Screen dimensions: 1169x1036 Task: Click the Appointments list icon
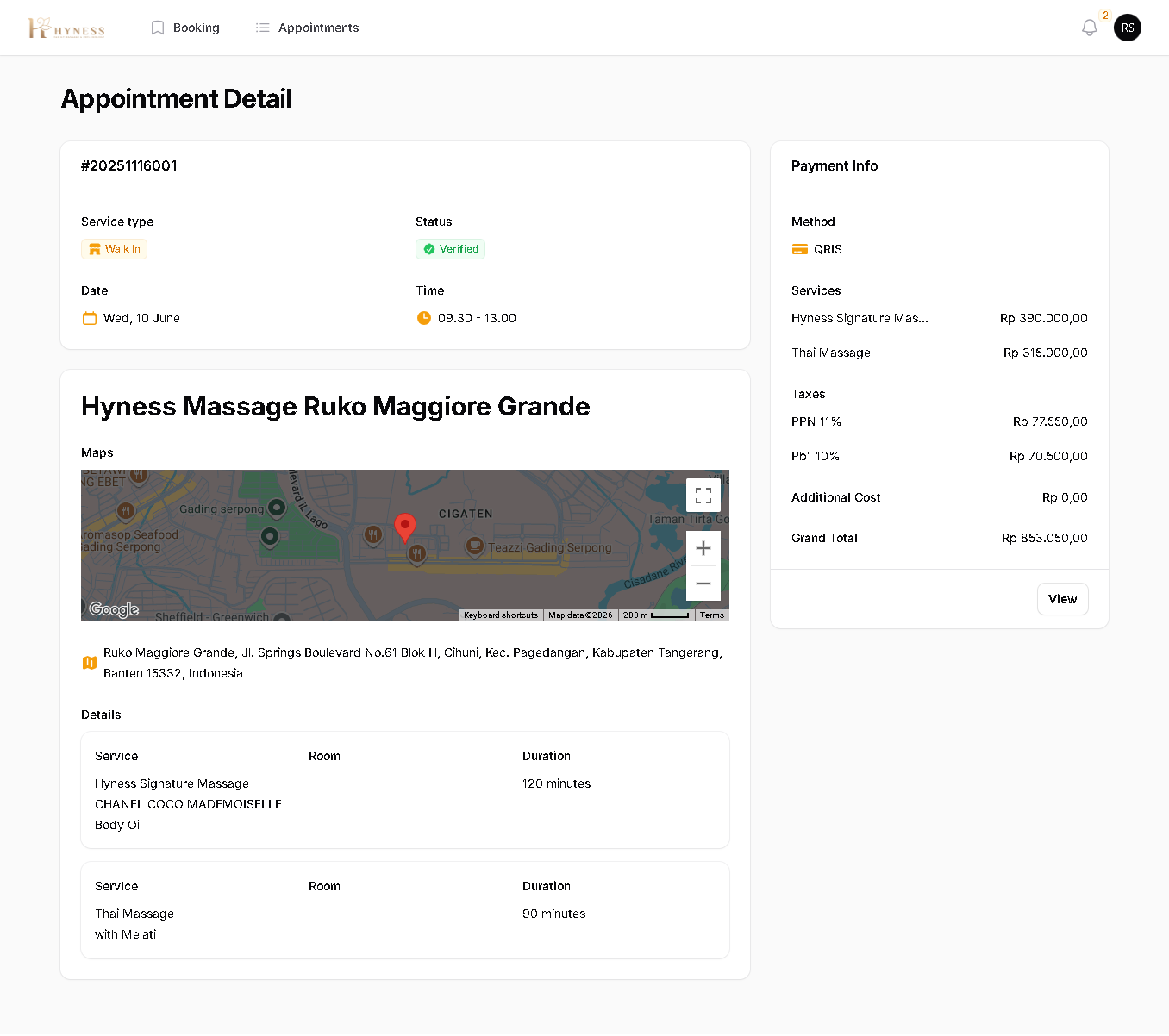[x=263, y=28]
